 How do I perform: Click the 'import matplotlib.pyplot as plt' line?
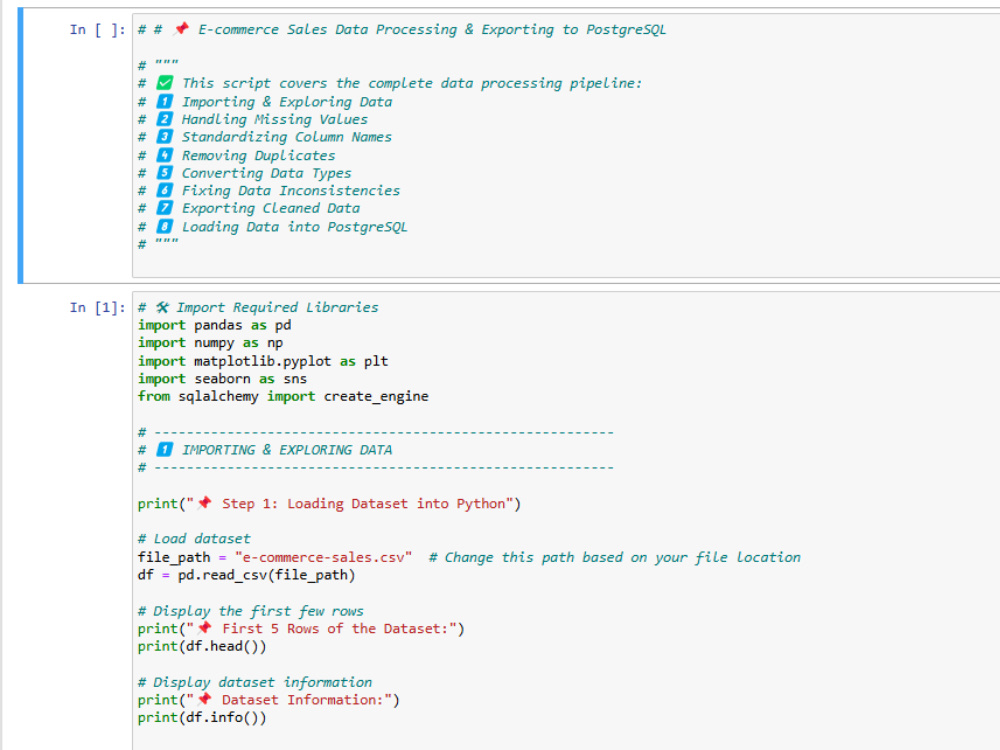(263, 361)
